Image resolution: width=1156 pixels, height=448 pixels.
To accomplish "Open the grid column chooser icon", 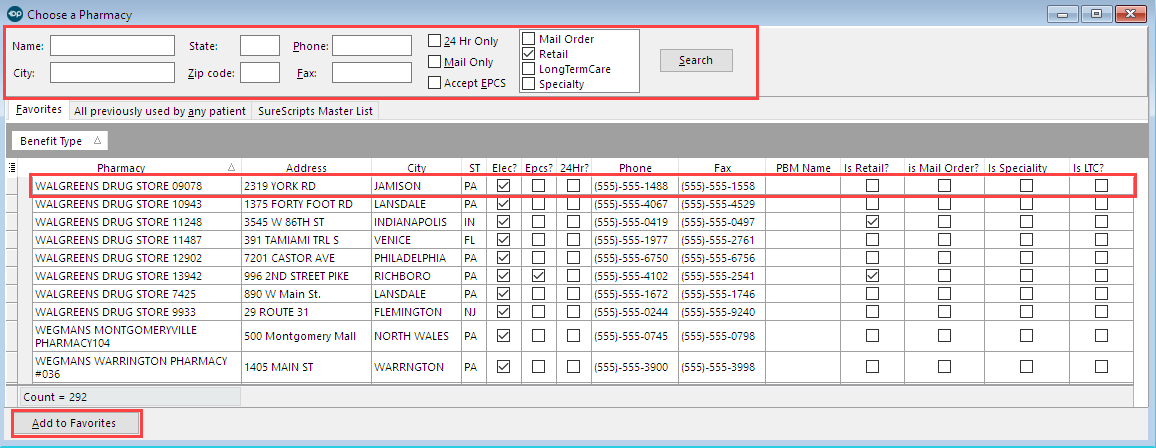I will click(12, 167).
